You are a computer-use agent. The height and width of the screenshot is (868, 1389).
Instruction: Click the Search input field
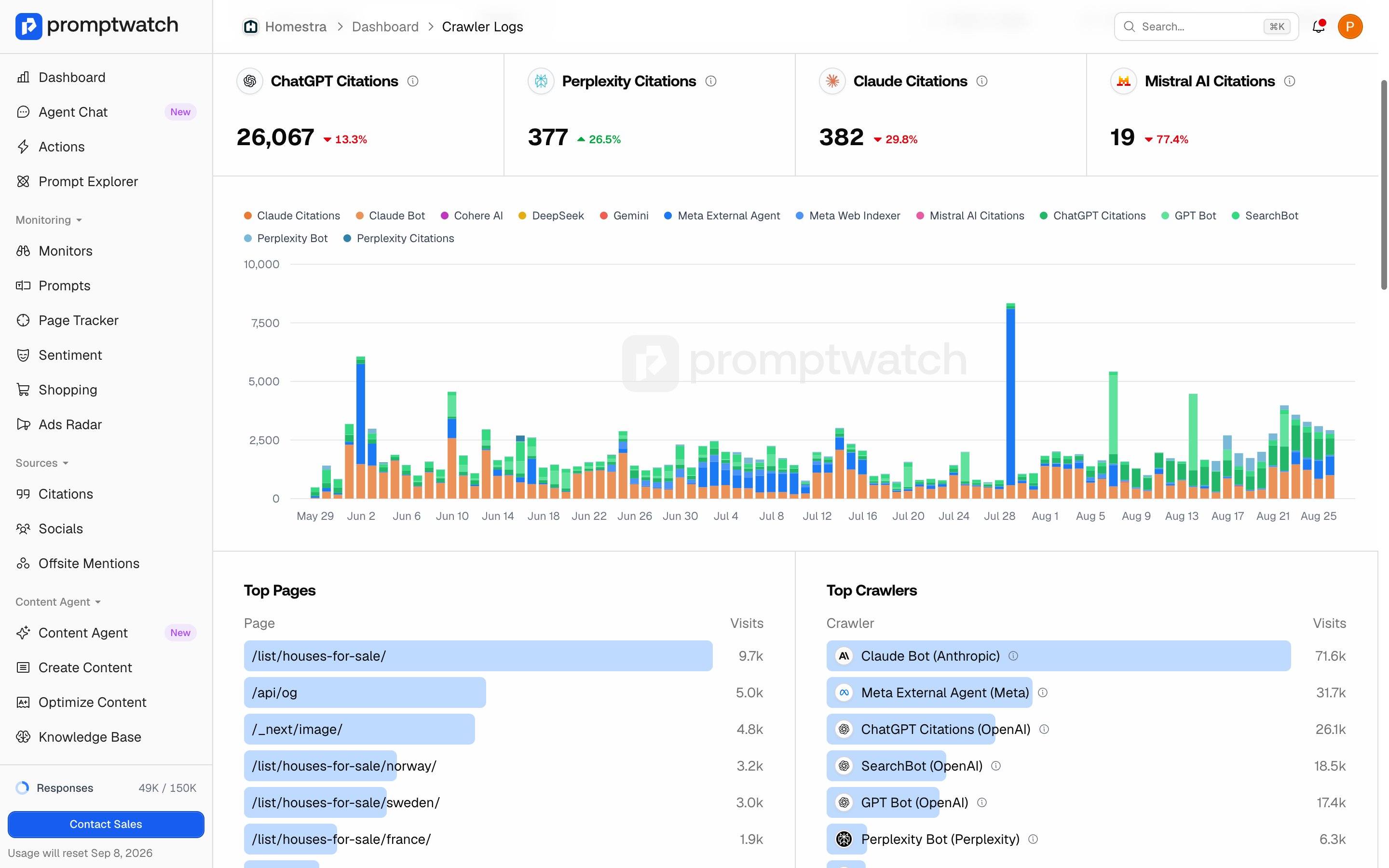click(1206, 27)
